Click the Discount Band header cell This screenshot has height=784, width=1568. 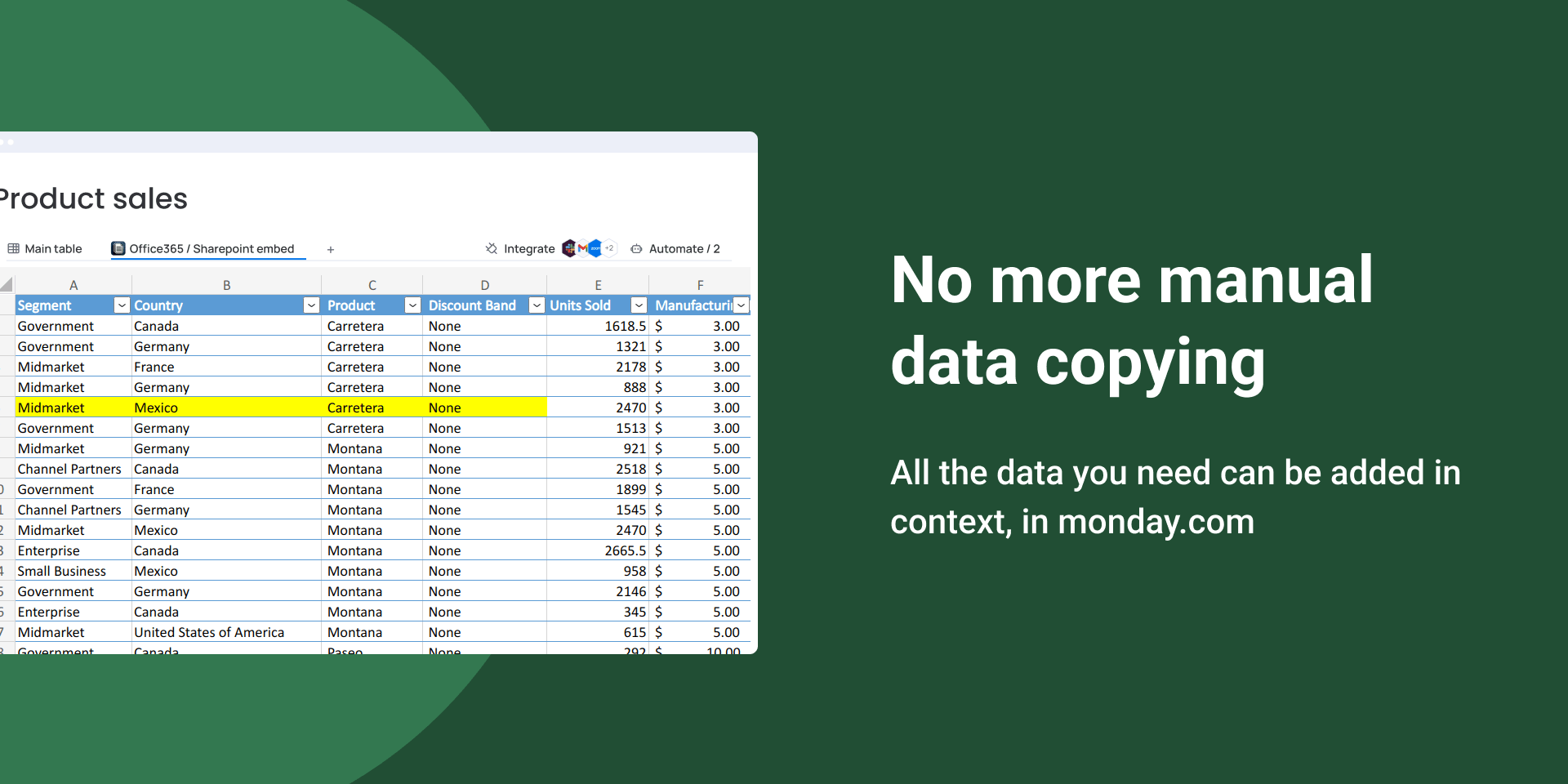[485, 305]
